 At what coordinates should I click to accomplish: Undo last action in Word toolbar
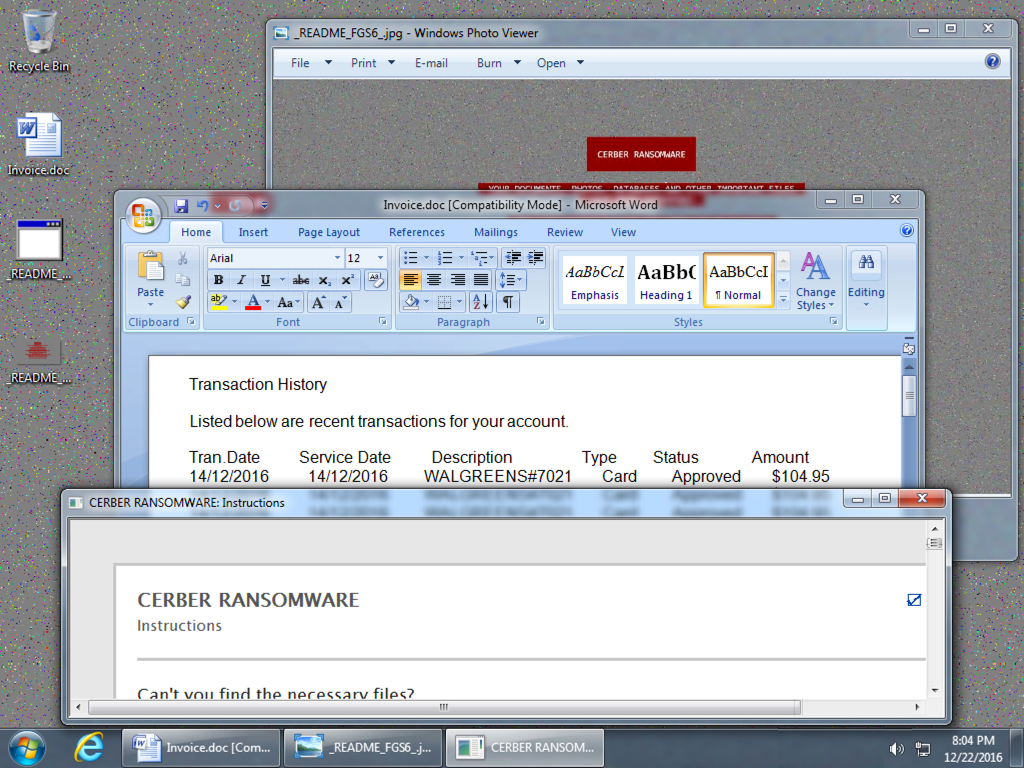click(x=202, y=206)
